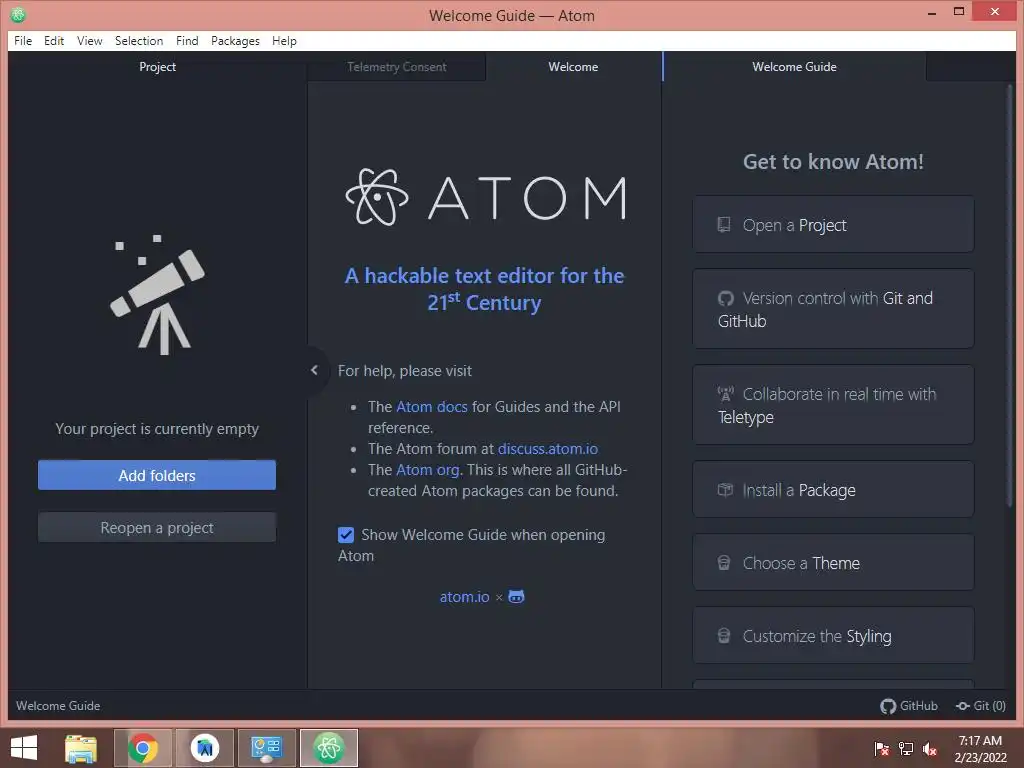The width and height of the screenshot is (1024, 768).
Task: Click 'Your project is currently empty' text
Action: tap(157, 429)
